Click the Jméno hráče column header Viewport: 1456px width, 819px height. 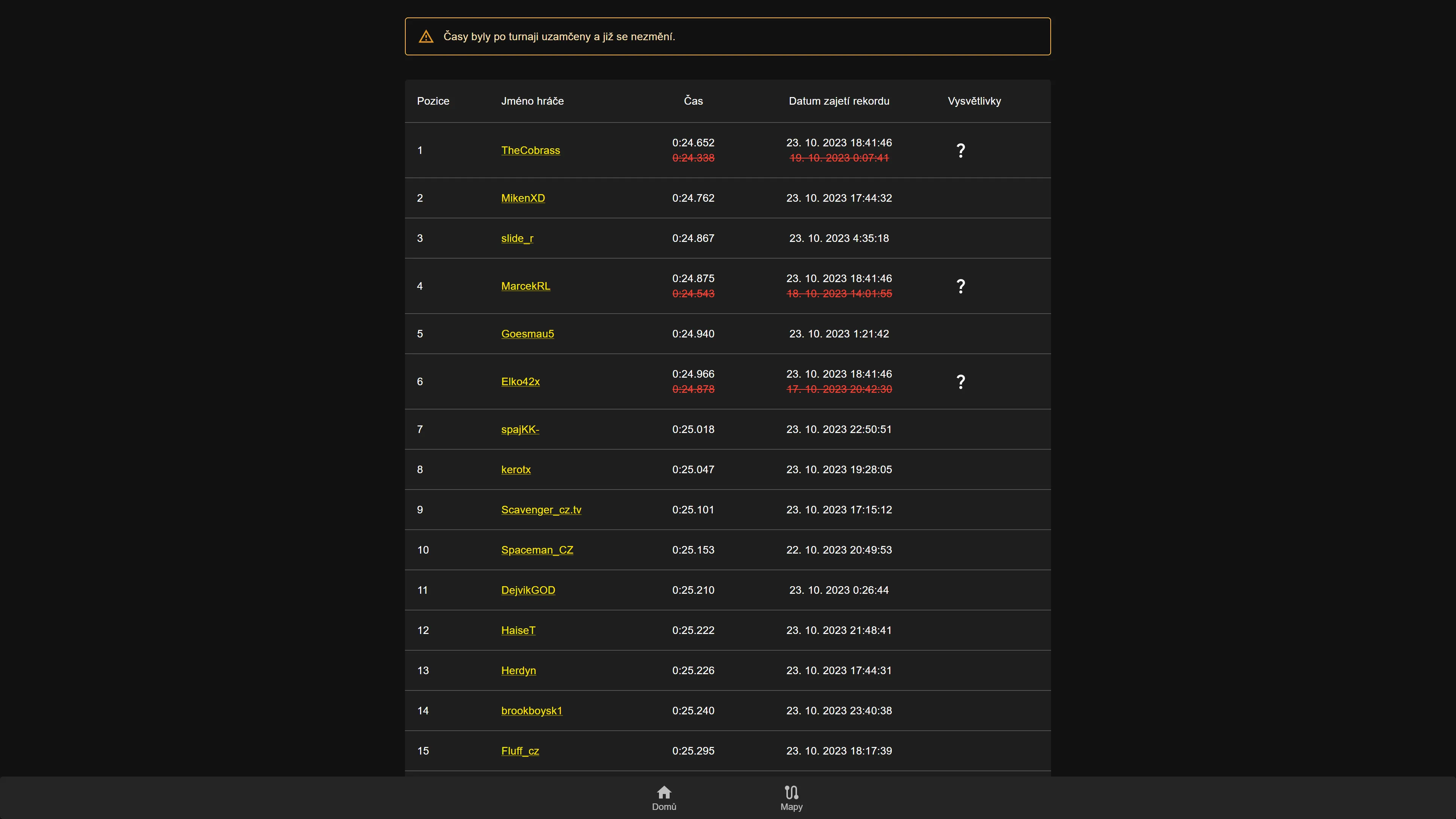click(532, 101)
